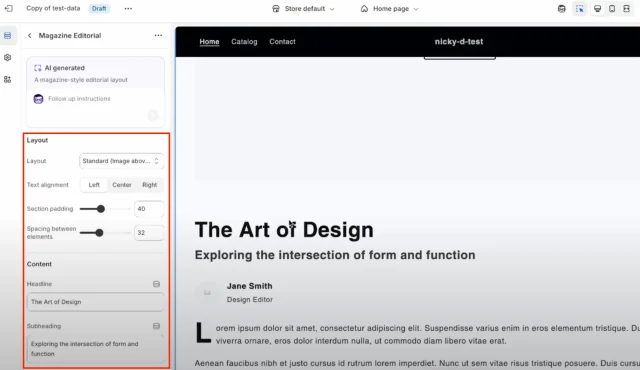Toggle the section inspector tool
640x370 pixels.
[x=580, y=9]
